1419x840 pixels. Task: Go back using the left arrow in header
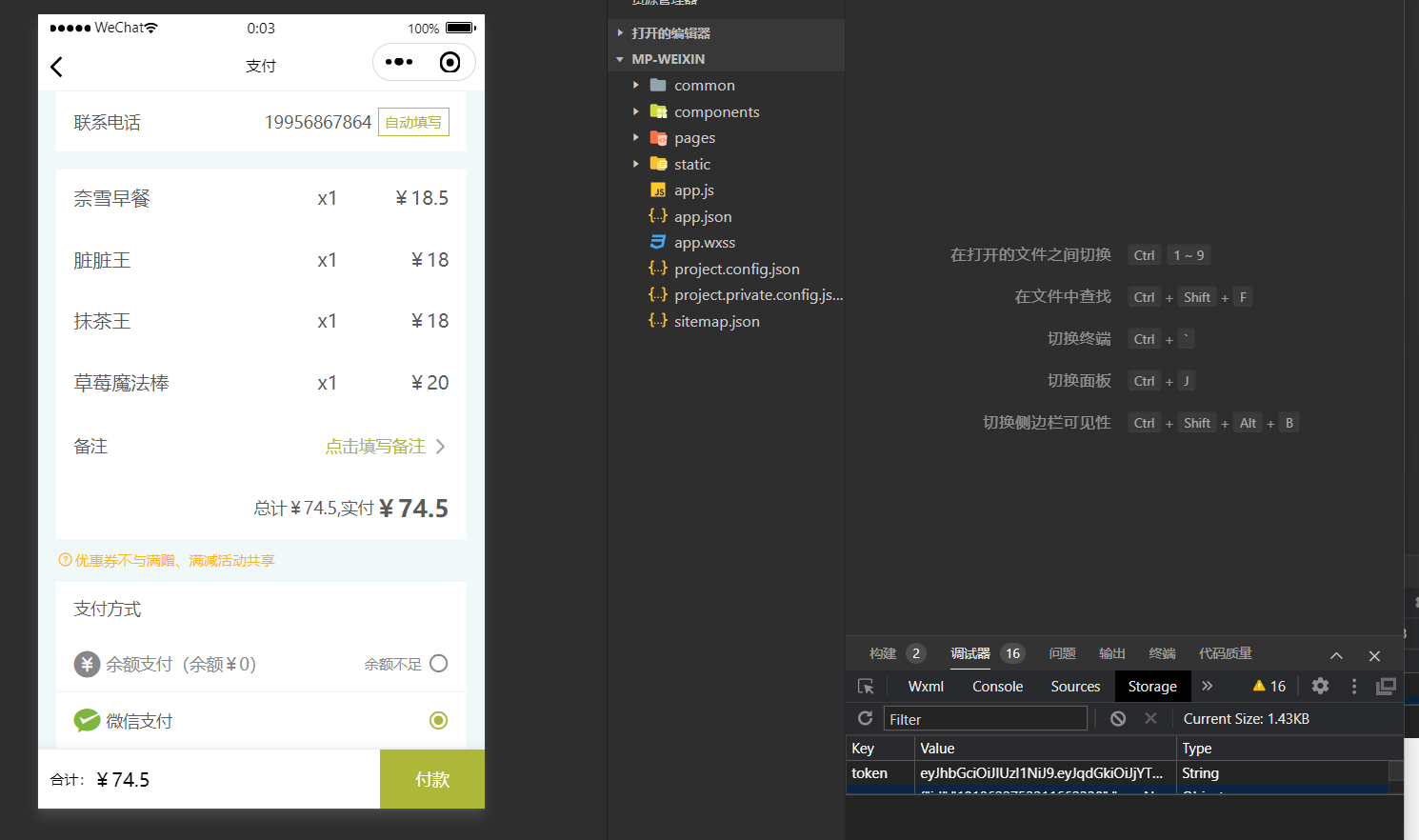click(x=56, y=67)
